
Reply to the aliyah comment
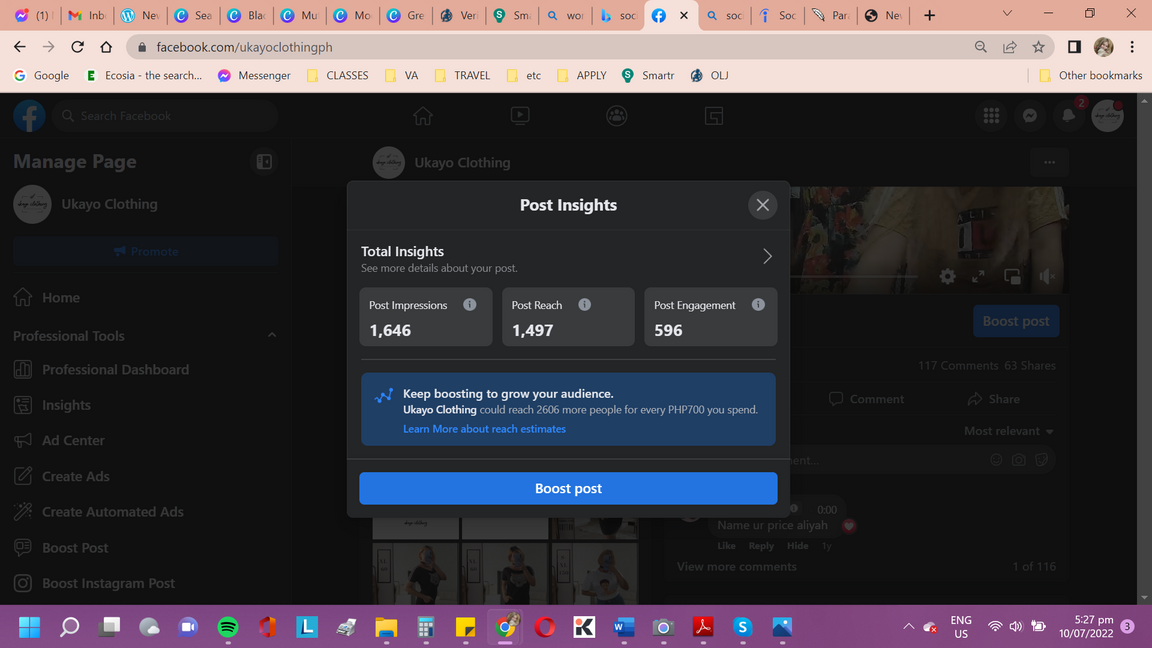(x=761, y=546)
